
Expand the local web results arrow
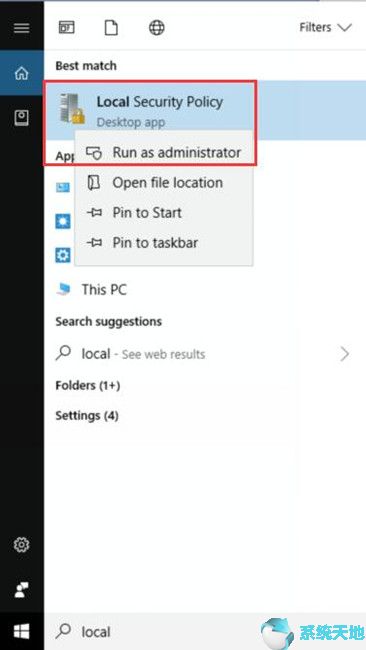[x=344, y=354]
